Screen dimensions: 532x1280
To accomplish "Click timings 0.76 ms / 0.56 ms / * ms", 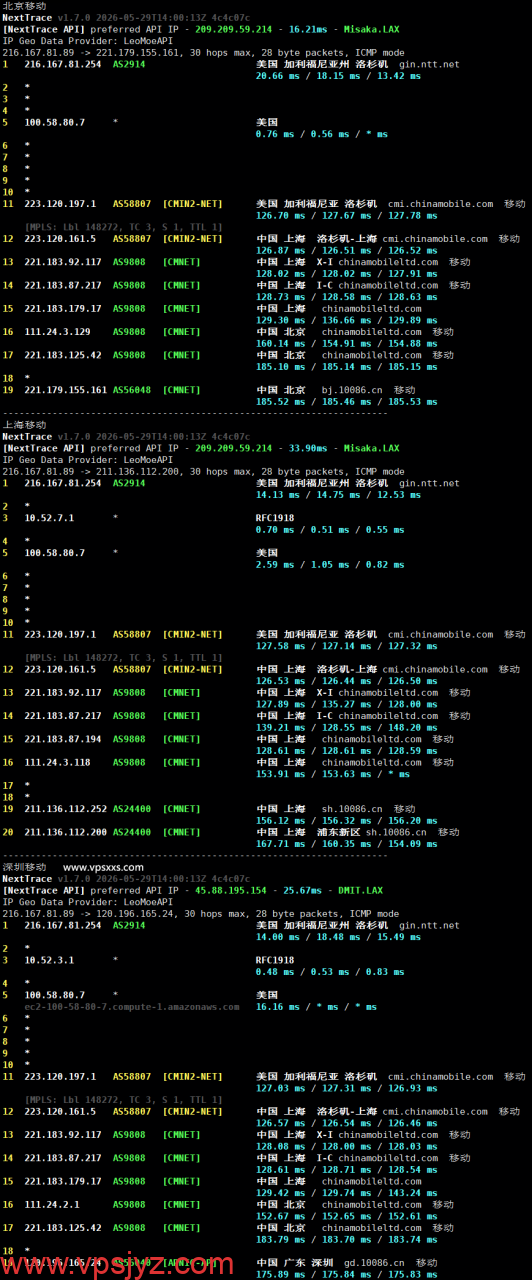I will tap(322, 134).
